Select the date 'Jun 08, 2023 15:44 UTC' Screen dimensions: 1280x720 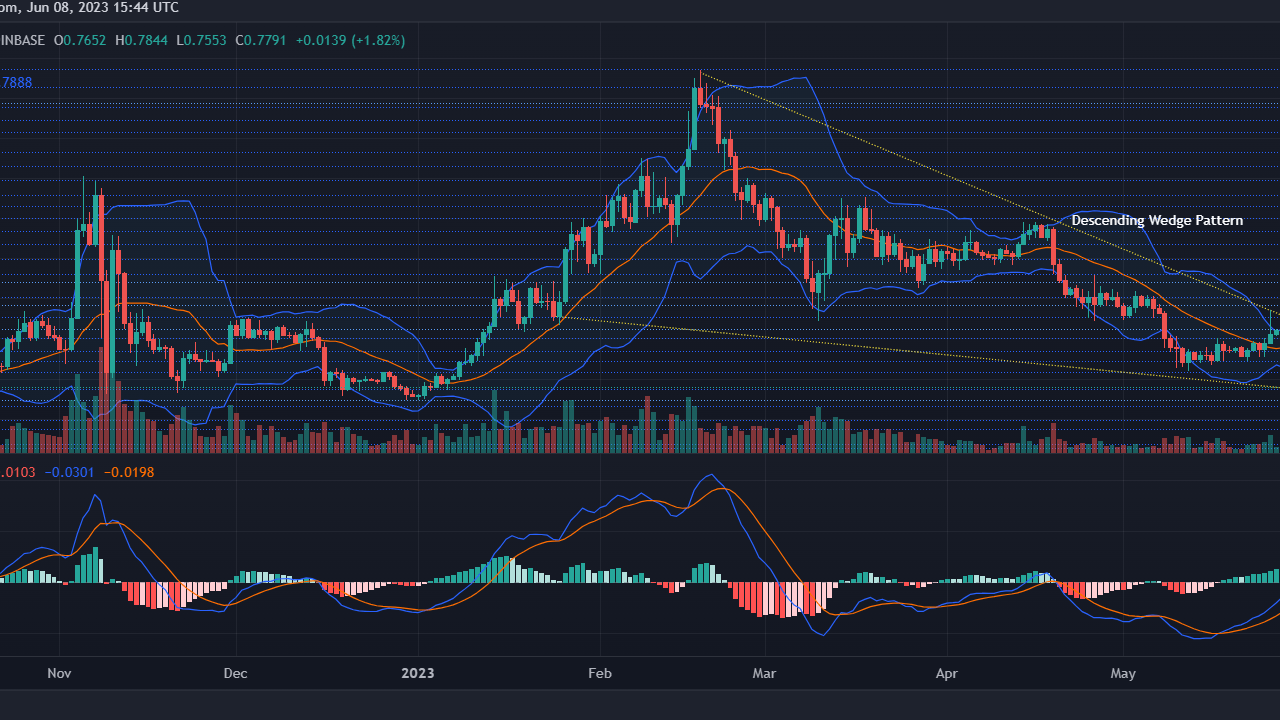tap(103, 7)
